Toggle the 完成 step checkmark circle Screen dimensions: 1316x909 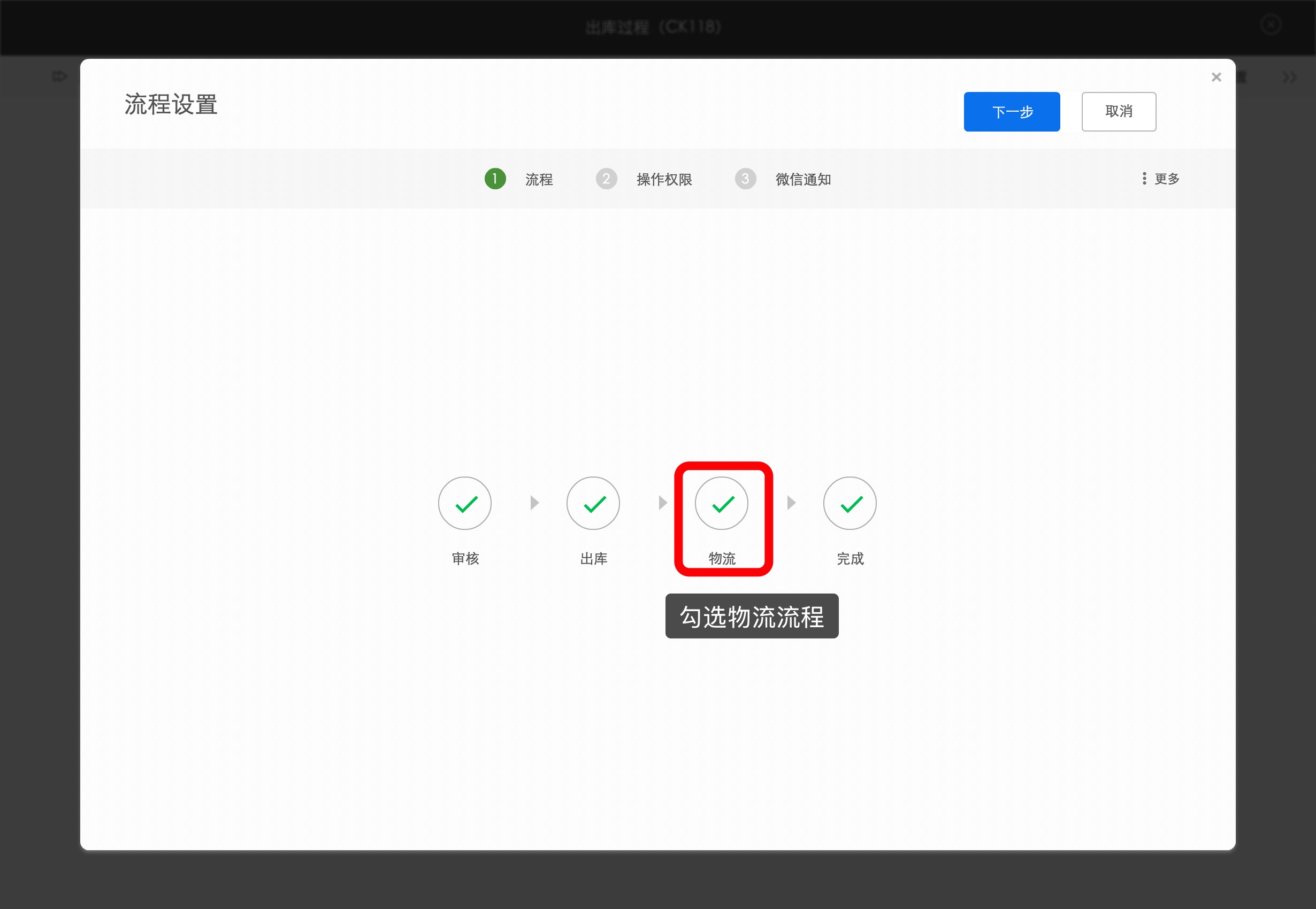(x=850, y=504)
